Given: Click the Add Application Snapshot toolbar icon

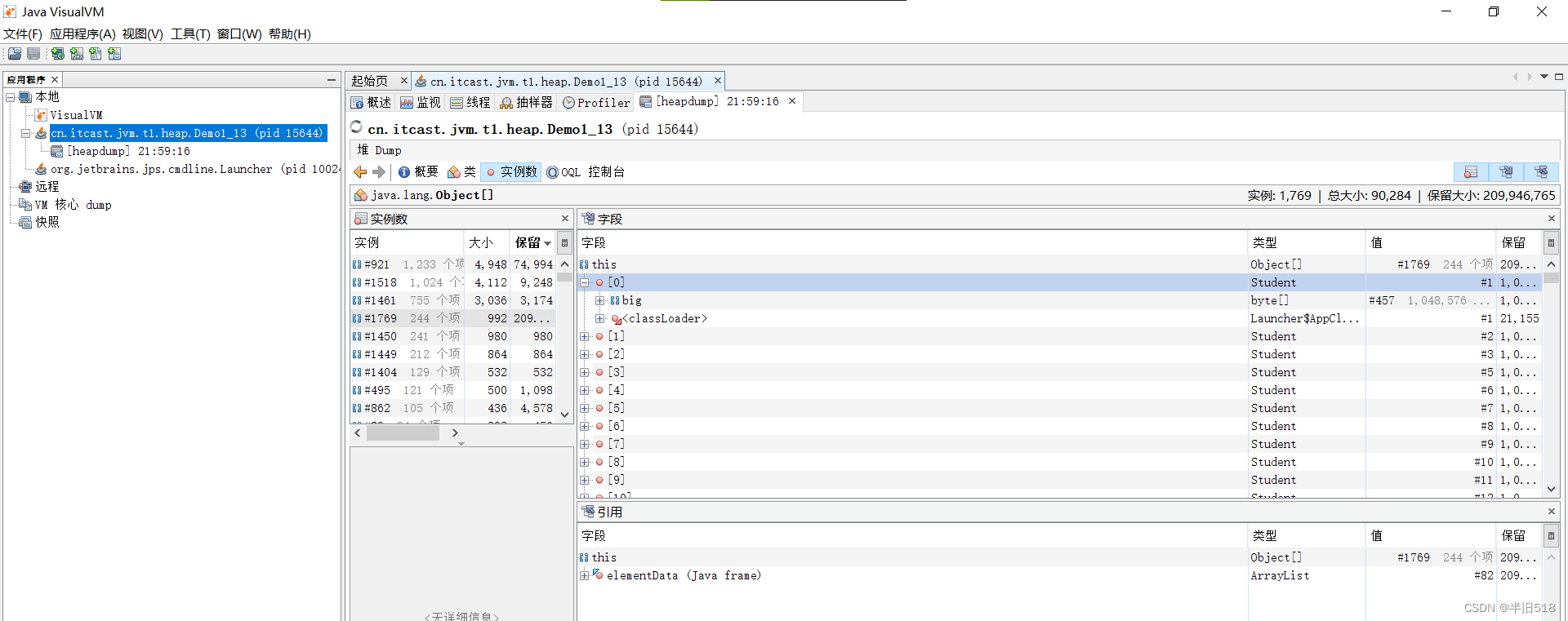Looking at the screenshot, I should tap(114, 54).
